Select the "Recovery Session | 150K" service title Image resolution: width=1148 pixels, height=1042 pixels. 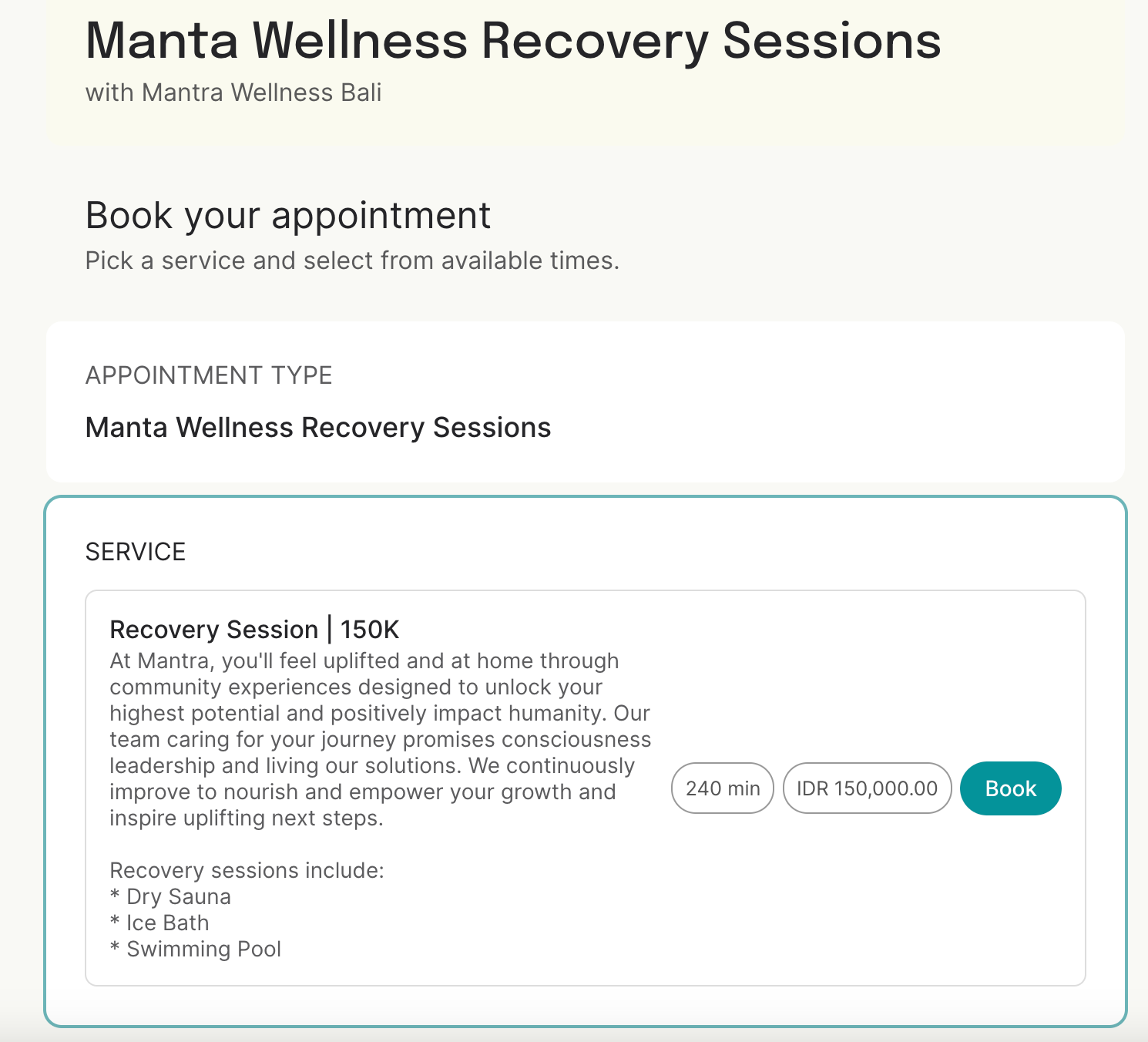coord(254,630)
